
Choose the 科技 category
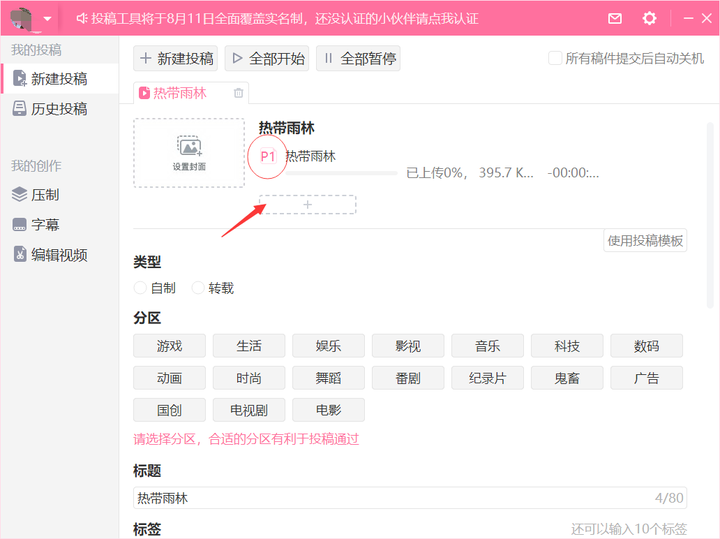(x=567, y=346)
